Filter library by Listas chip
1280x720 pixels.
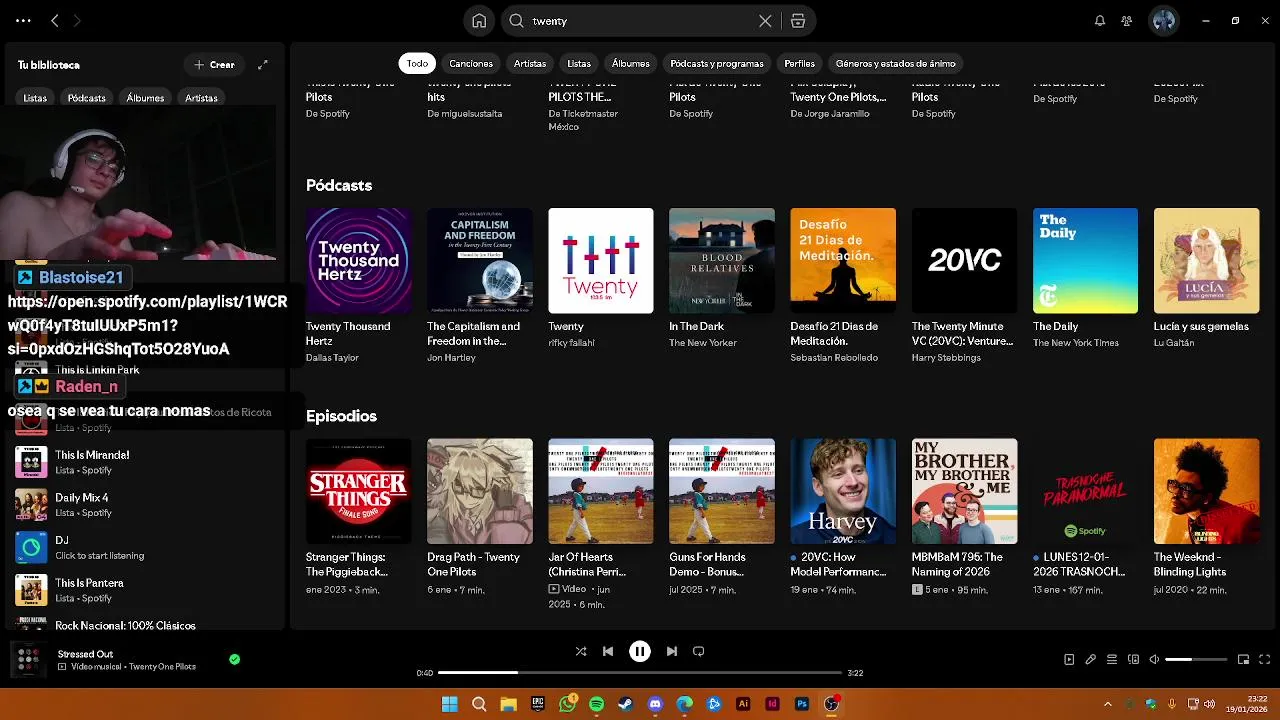click(35, 98)
